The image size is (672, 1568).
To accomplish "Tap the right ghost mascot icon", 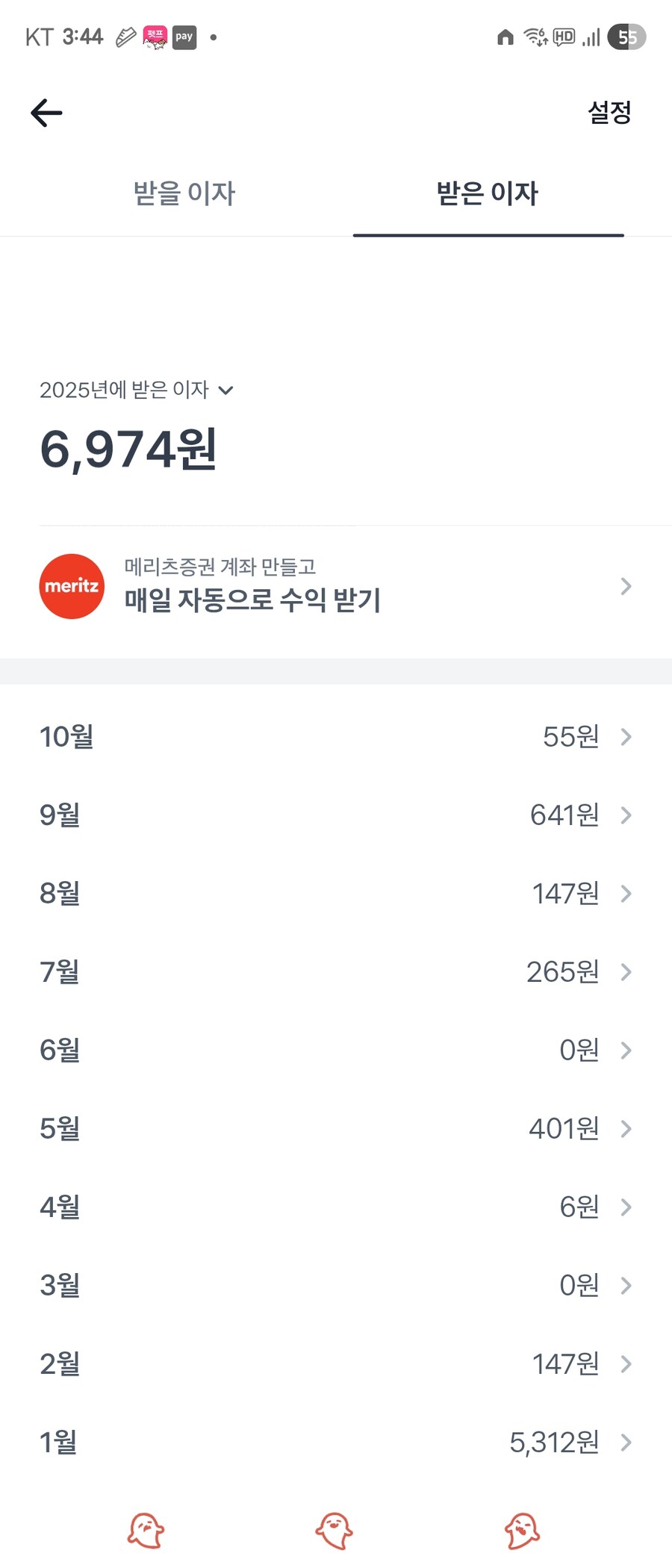I will 522,1531.
